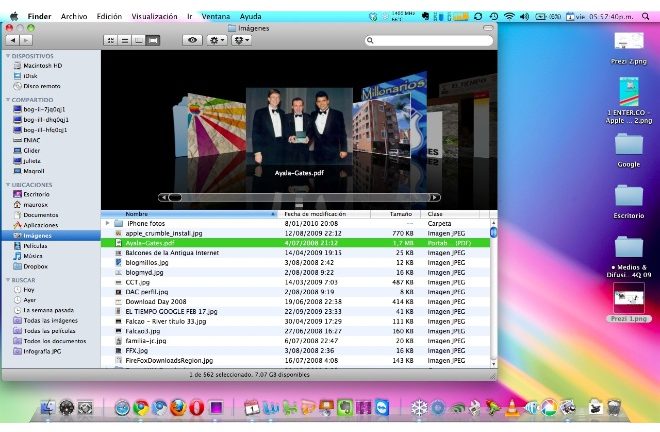Collapse the UBICACIONES sidebar section
The image size is (660, 432).
[x=8, y=185]
